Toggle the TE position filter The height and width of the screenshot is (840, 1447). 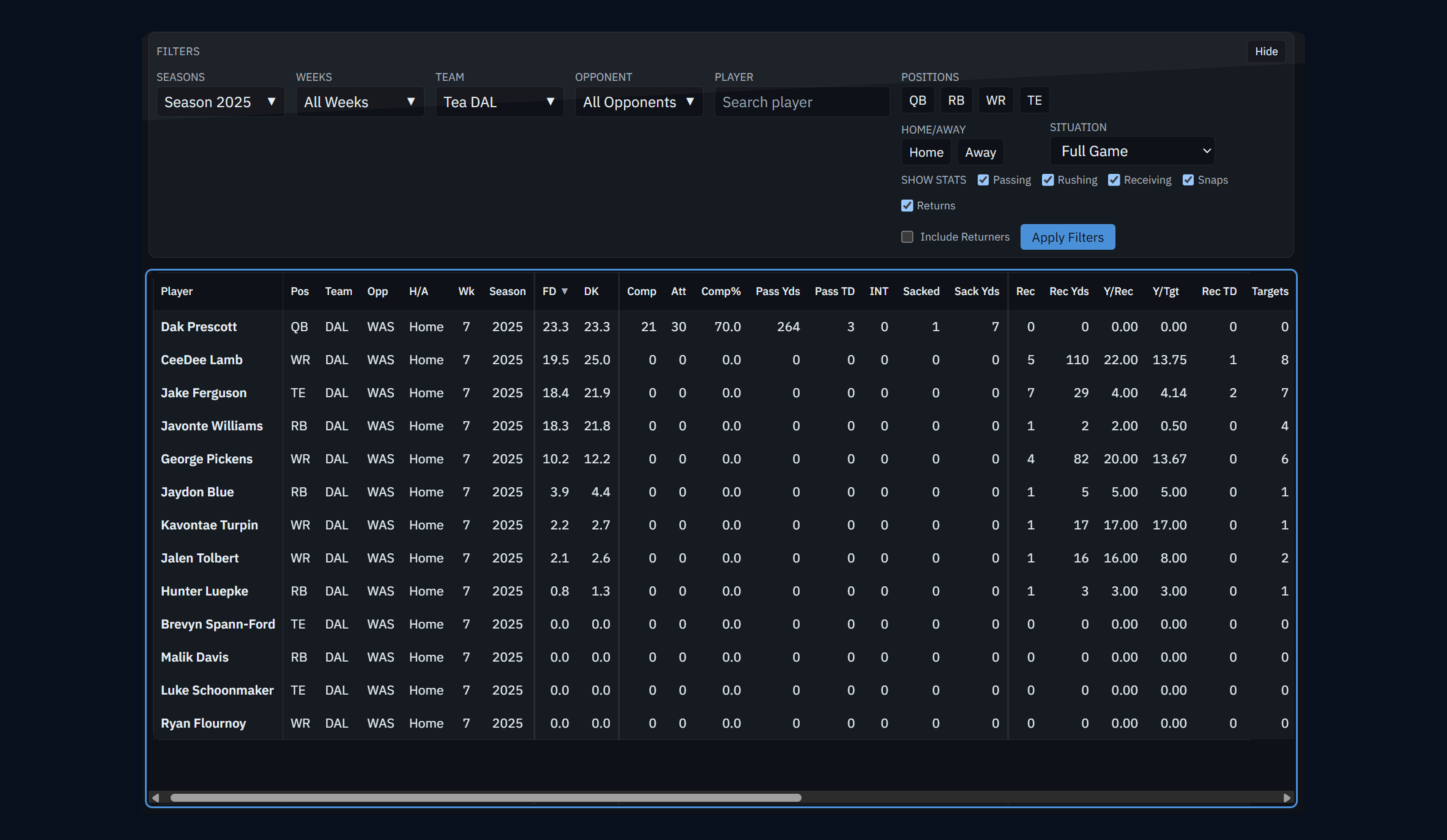pyautogui.click(x=1034, y=101)
